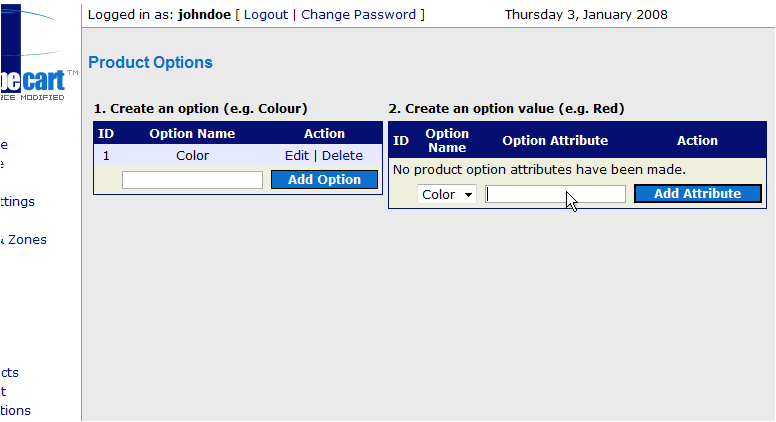
Task: Click the "No product option attributes" message
Action: (x=539, y=170)
